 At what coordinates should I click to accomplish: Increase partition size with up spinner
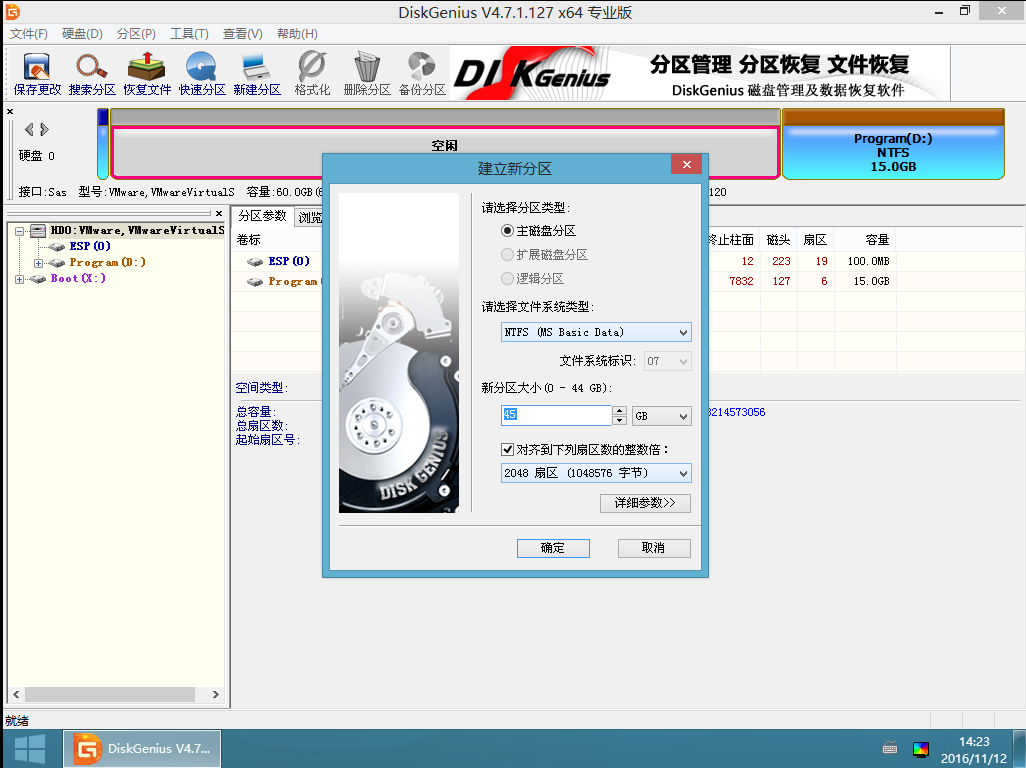click(x=620, y=411)
